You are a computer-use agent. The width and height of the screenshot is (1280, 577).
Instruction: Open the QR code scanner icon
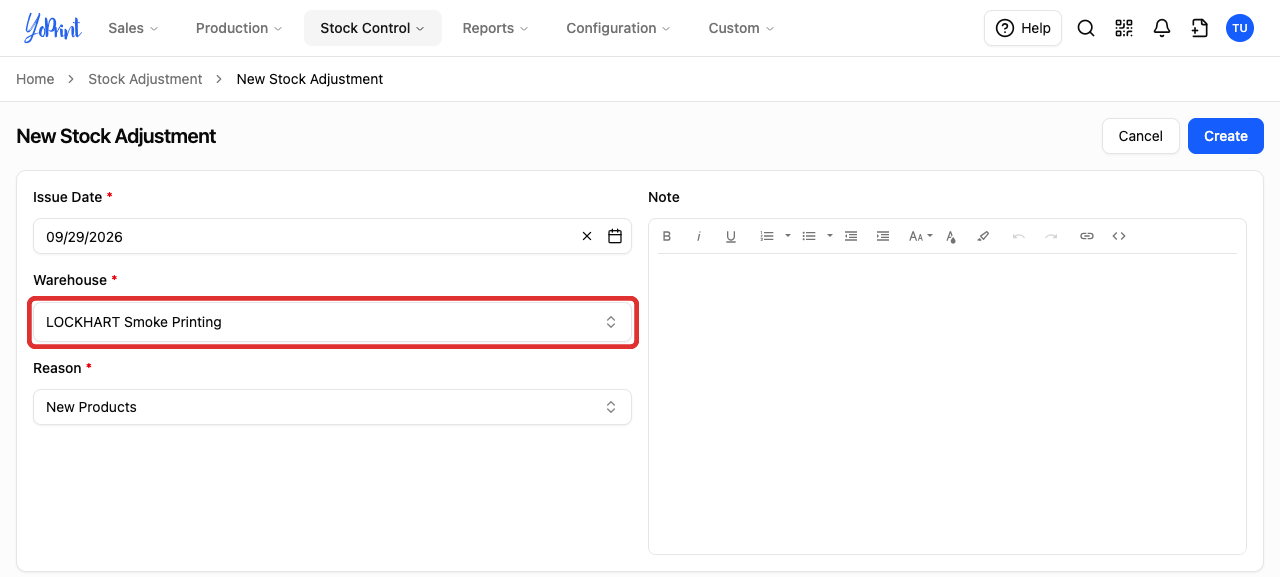[1124, 28]
